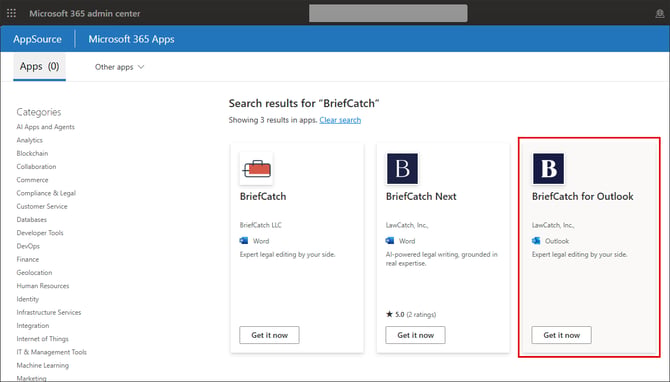Select the Commerce category
670x382 pixels.
32,180
